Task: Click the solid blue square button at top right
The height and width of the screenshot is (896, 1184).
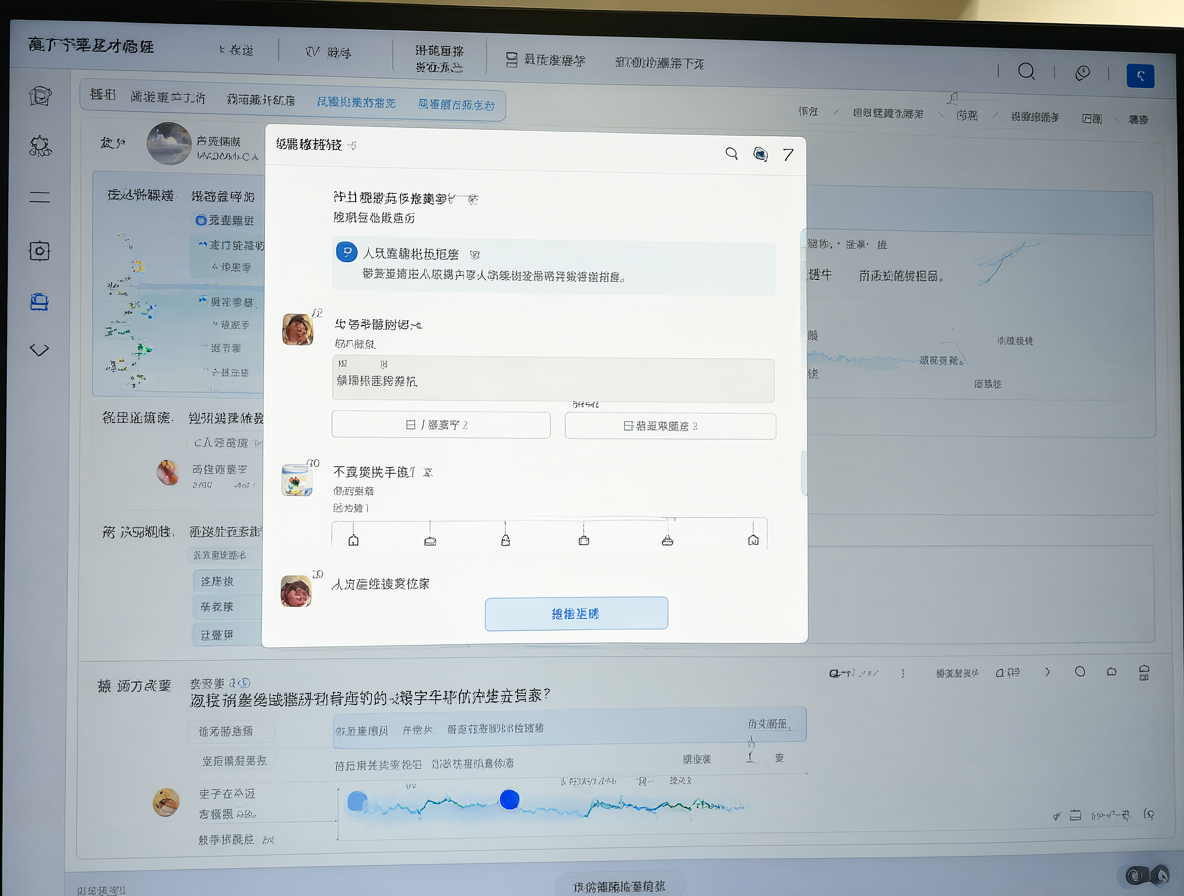Action: click(1140, 75)
